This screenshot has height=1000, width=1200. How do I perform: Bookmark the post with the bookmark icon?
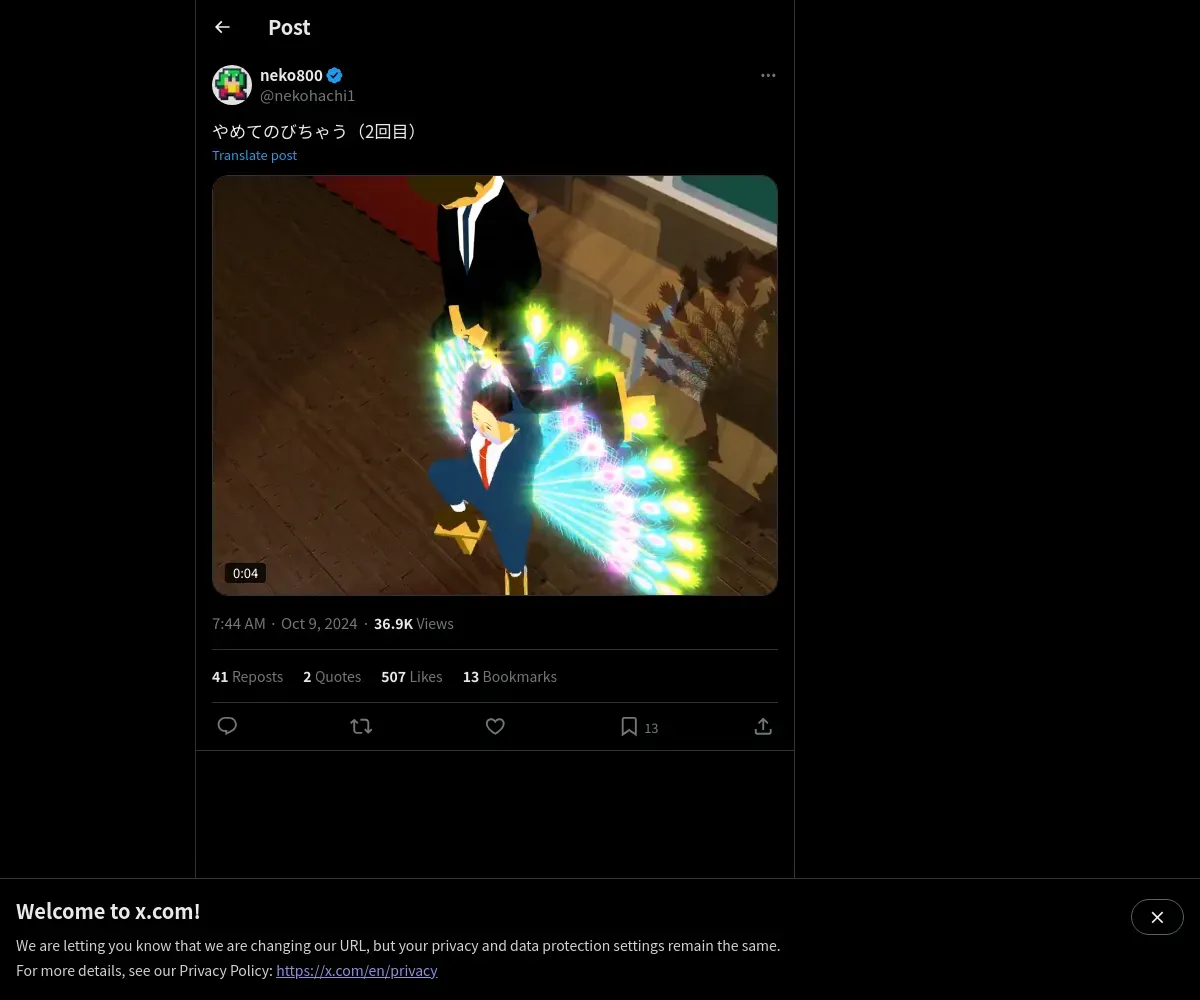pos(629,726)
